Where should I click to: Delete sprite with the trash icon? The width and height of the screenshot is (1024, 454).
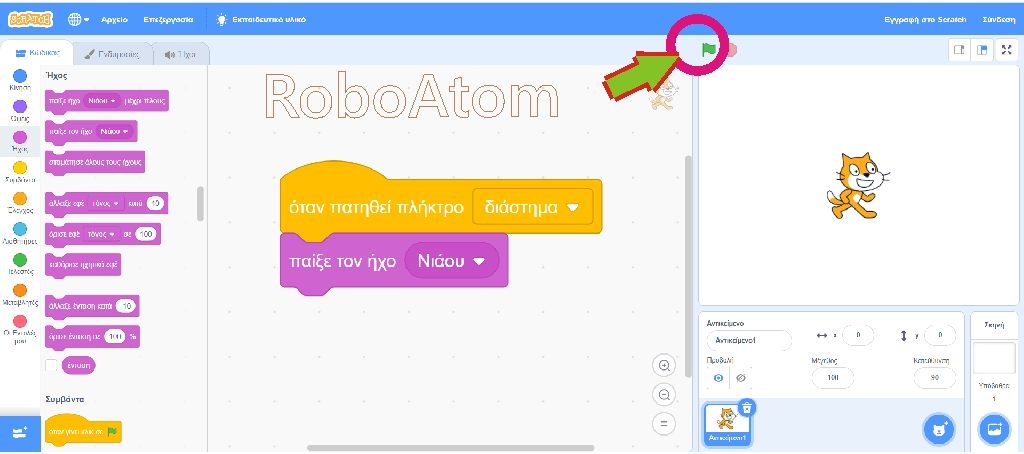click(x=747, y=407)
